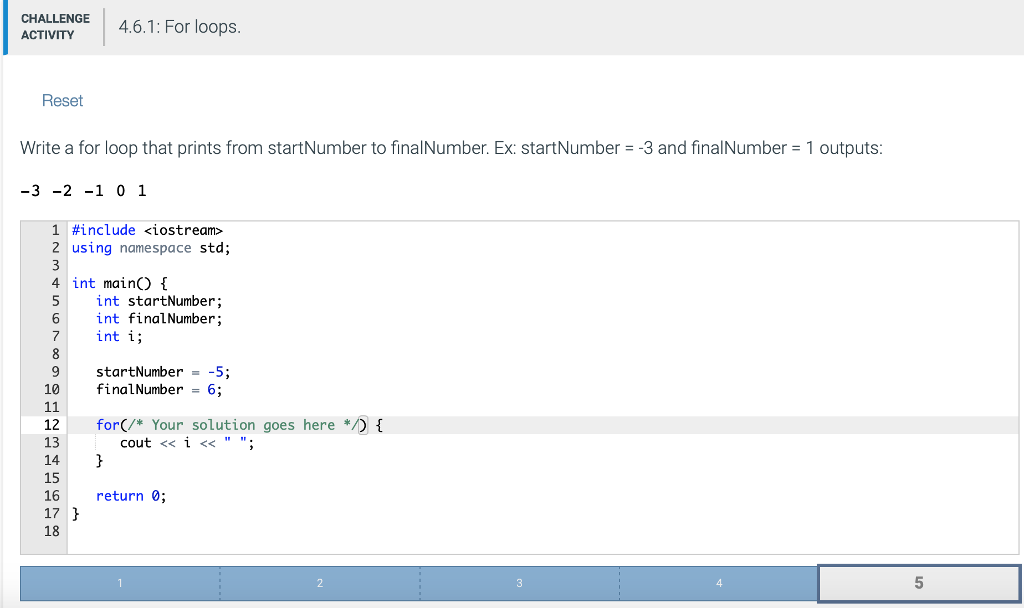Image resolution: width=1024 pixels, height=608 pixels.
Task: Click the closing brace on line 17
Action: (x=75, y=513)
